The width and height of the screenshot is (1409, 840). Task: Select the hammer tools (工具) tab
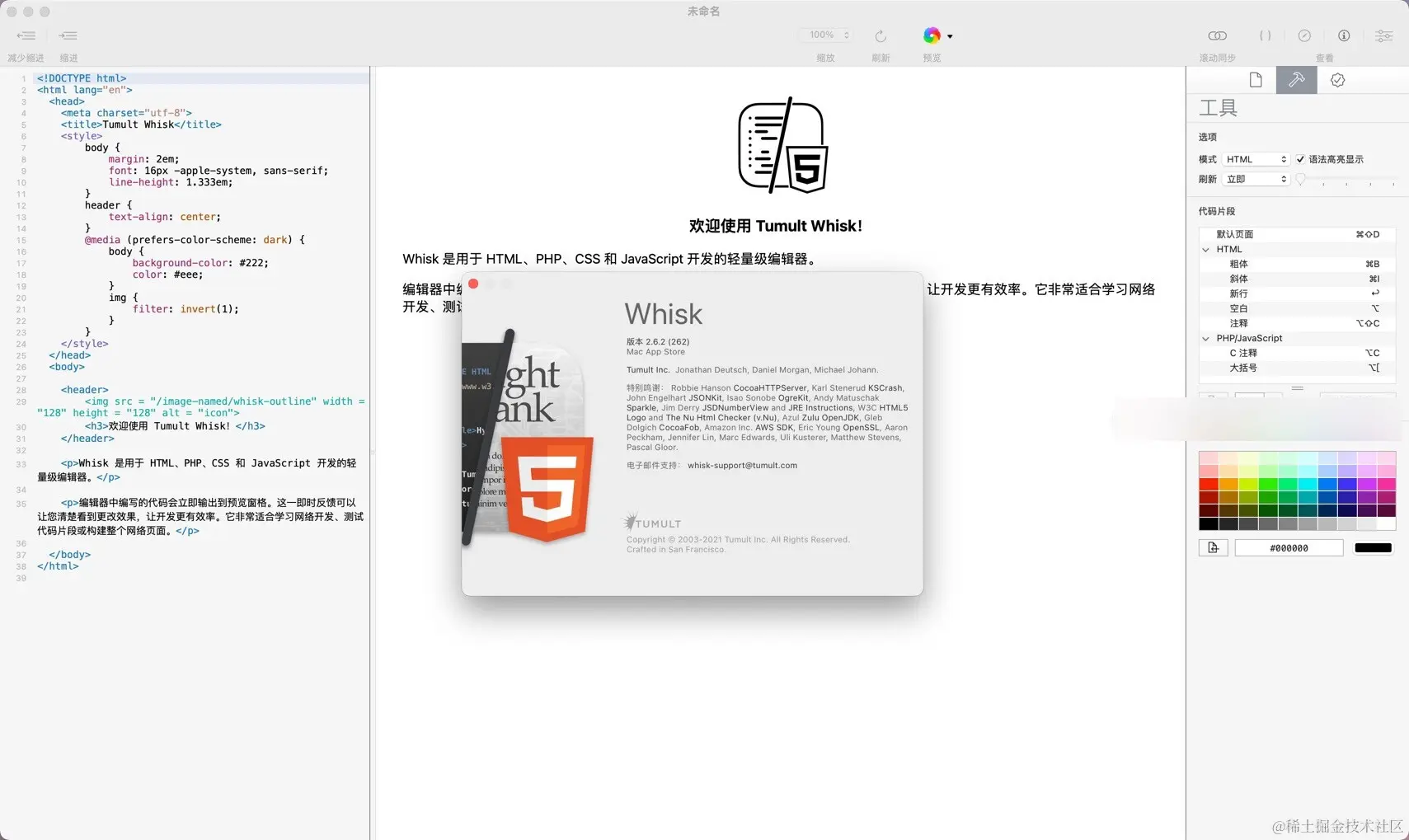pos(1296,80)
